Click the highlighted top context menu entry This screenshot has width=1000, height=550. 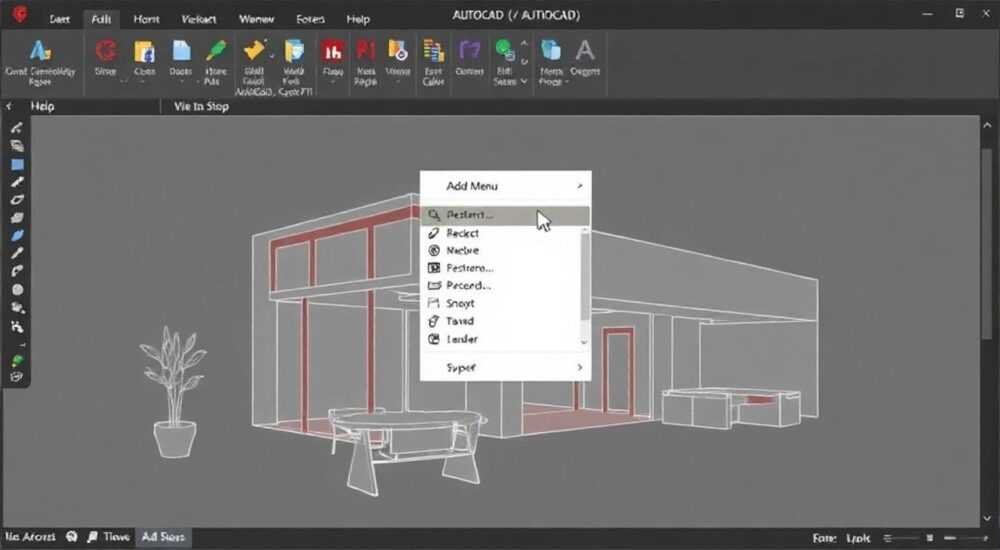pyautogui.click(x=505, y=215)
